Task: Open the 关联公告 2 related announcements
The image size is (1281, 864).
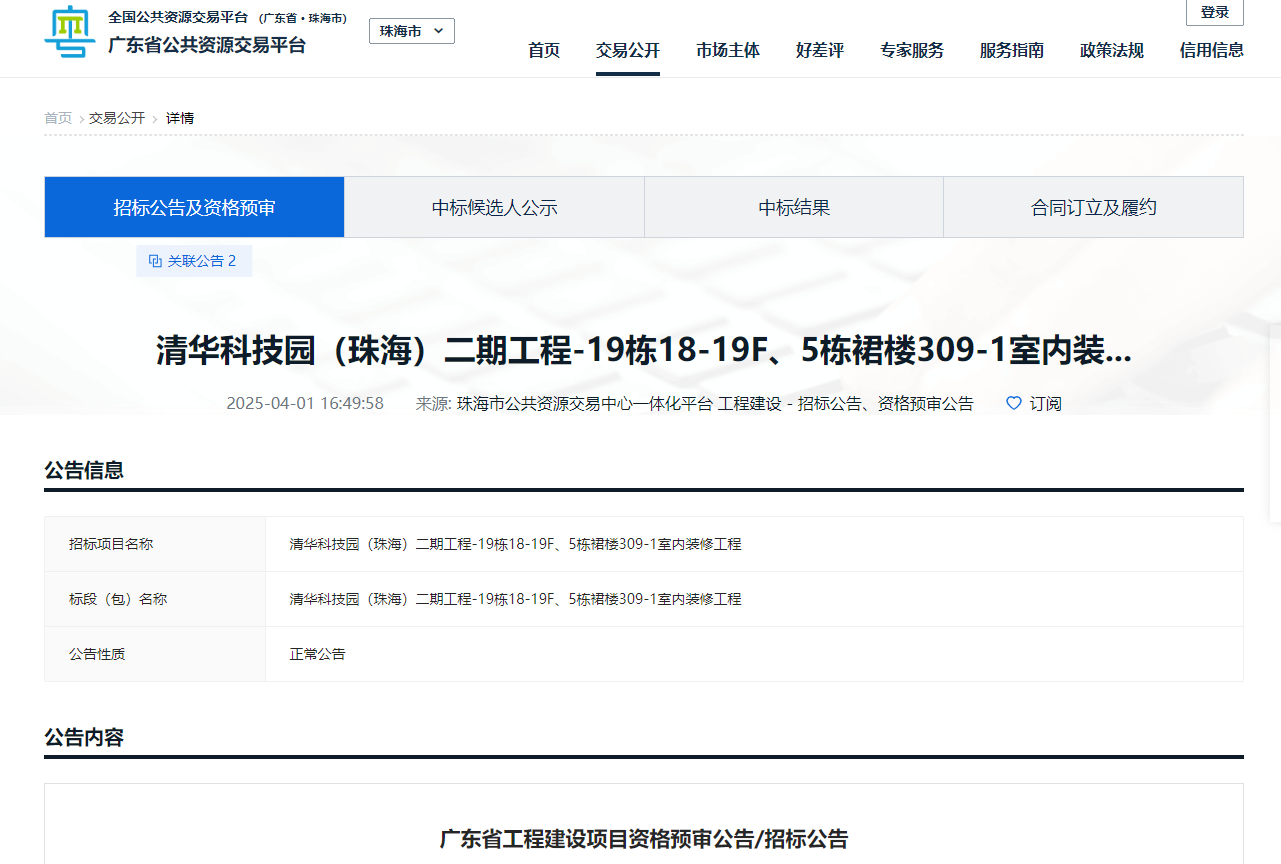Action: (194, 260)
